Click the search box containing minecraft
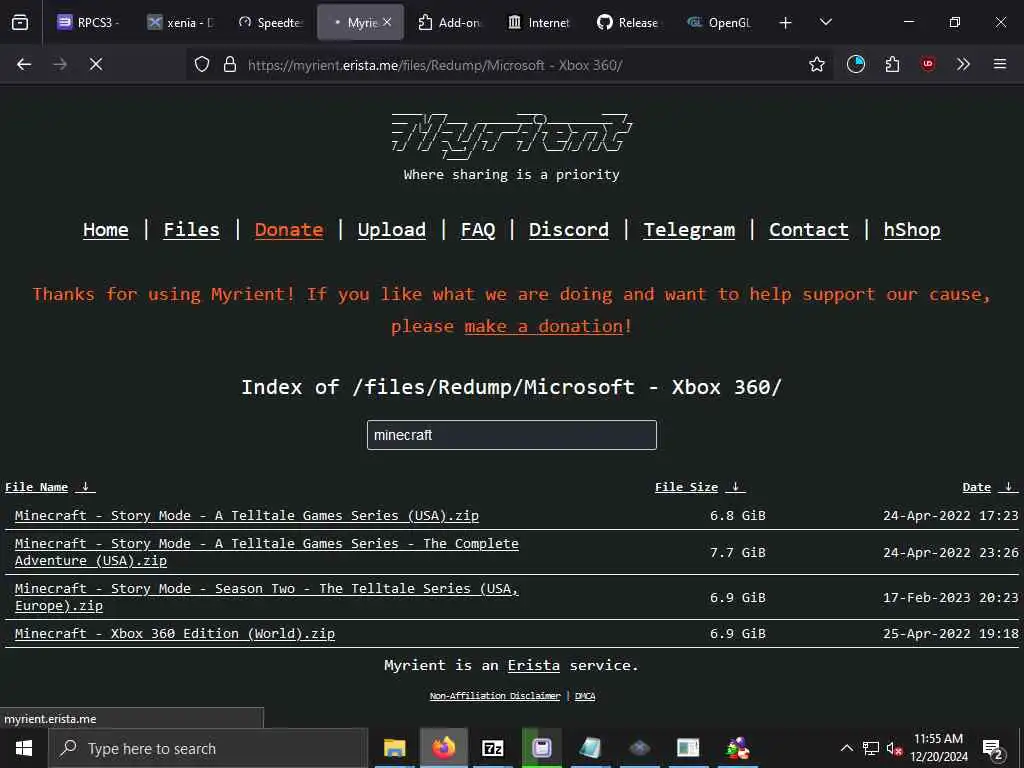The image size is (1024, 768). (x=511, y=435)
